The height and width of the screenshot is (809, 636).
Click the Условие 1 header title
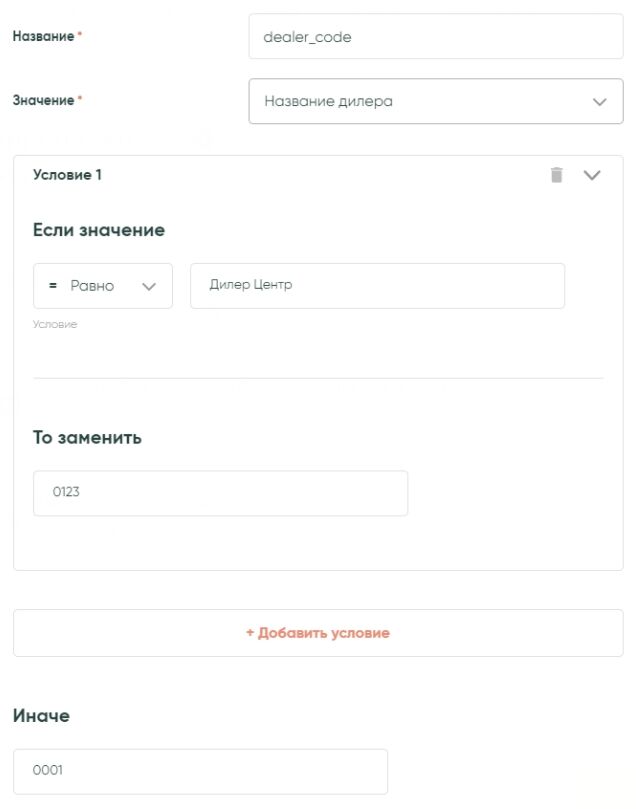tap(67, 175)
